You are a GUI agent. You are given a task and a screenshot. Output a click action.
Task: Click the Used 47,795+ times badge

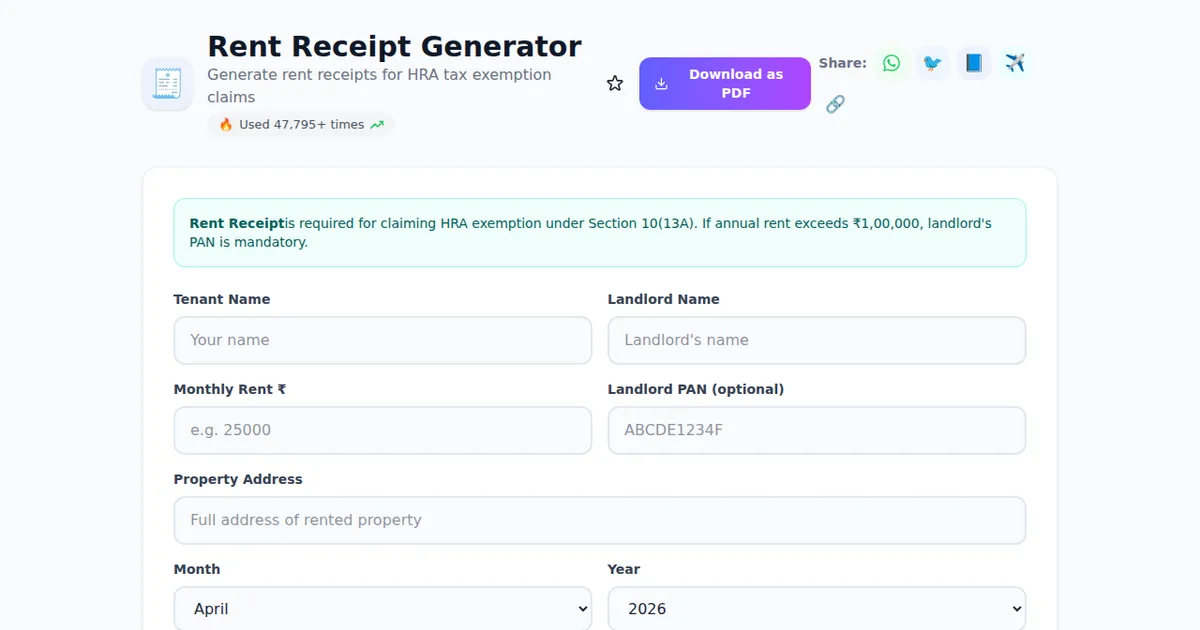[300, 124]
